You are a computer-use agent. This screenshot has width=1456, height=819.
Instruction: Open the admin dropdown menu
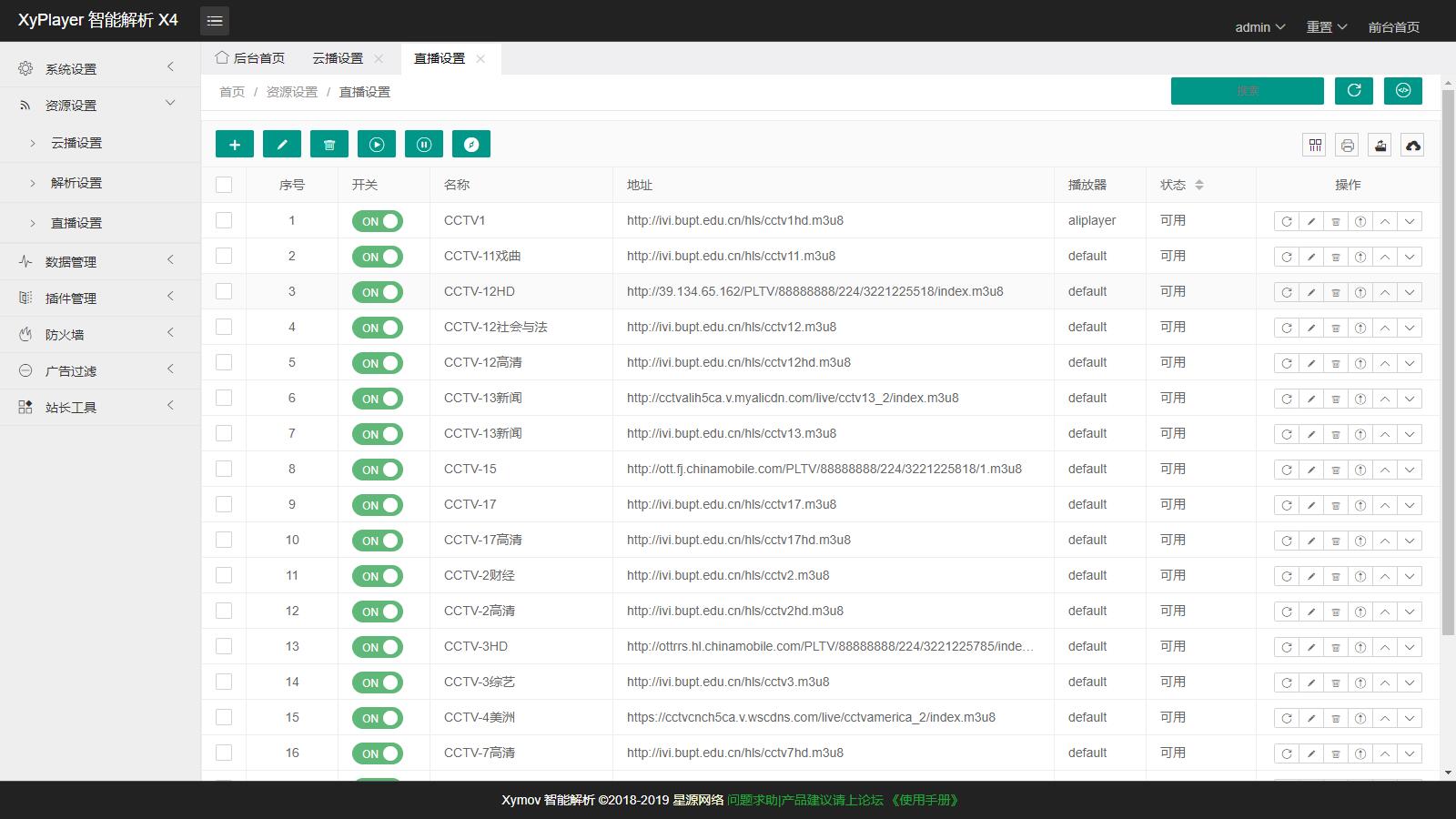point(1259,27)
